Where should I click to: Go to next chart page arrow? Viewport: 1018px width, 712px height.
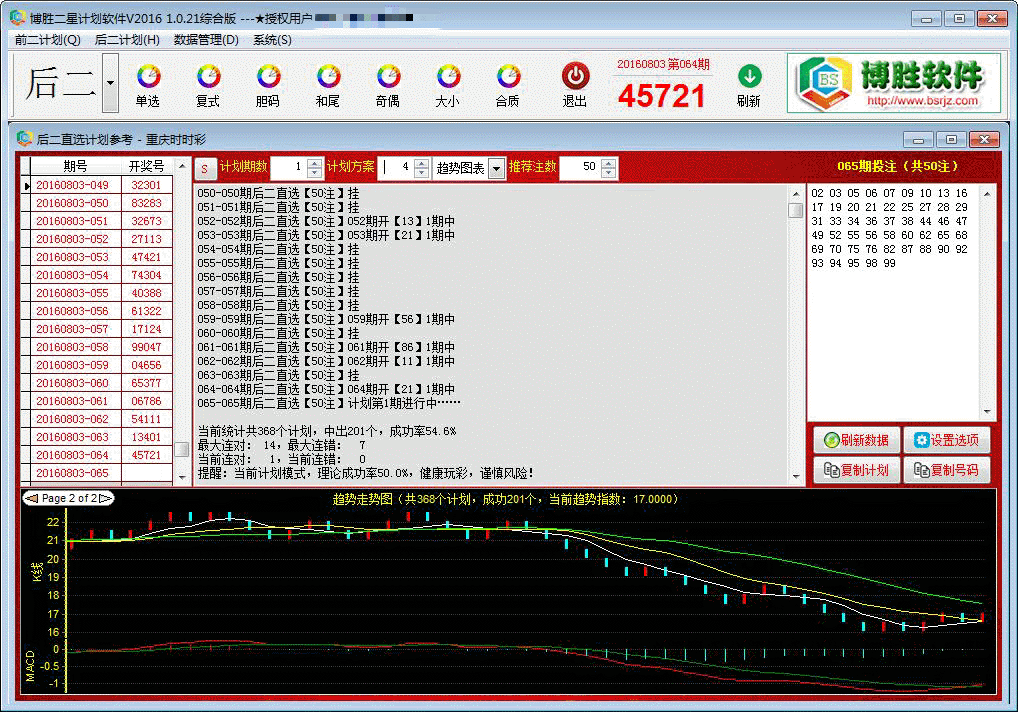tap(106, 498)
